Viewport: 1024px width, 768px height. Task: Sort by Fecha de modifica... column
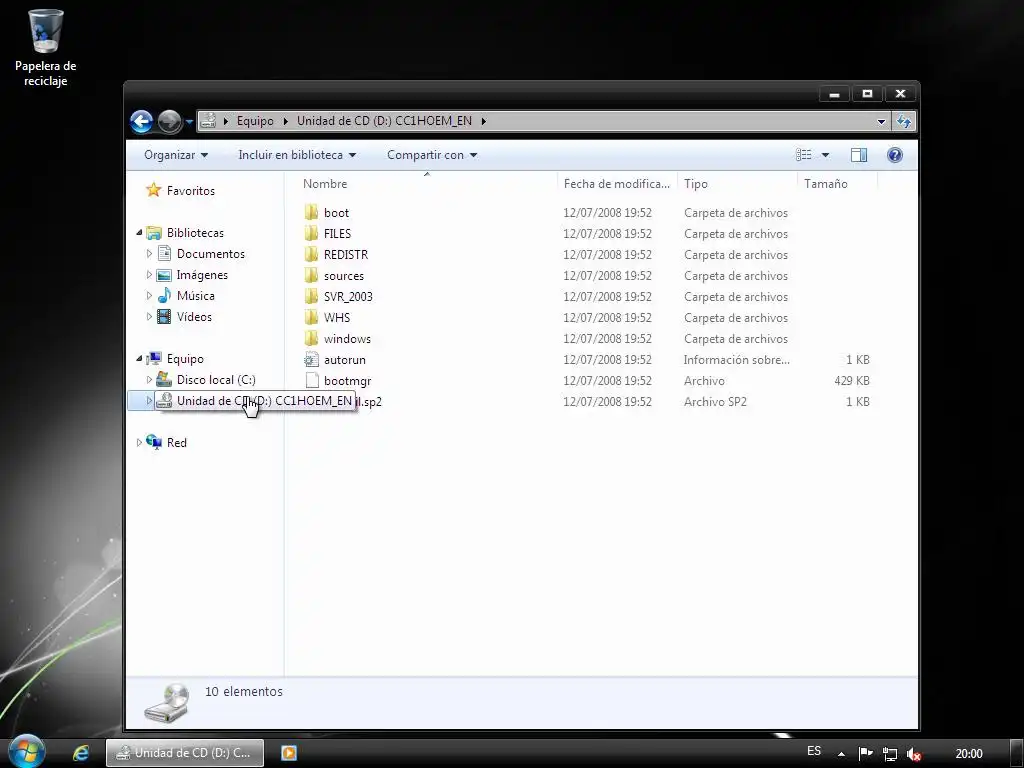point(617,184)
